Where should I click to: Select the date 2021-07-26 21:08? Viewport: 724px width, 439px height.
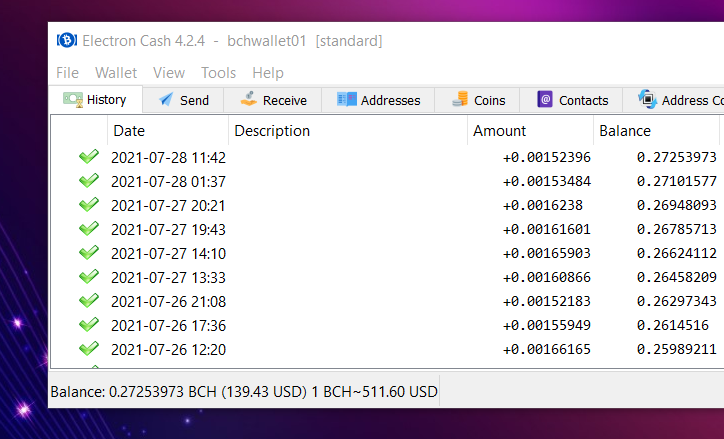tap(169, 302)
